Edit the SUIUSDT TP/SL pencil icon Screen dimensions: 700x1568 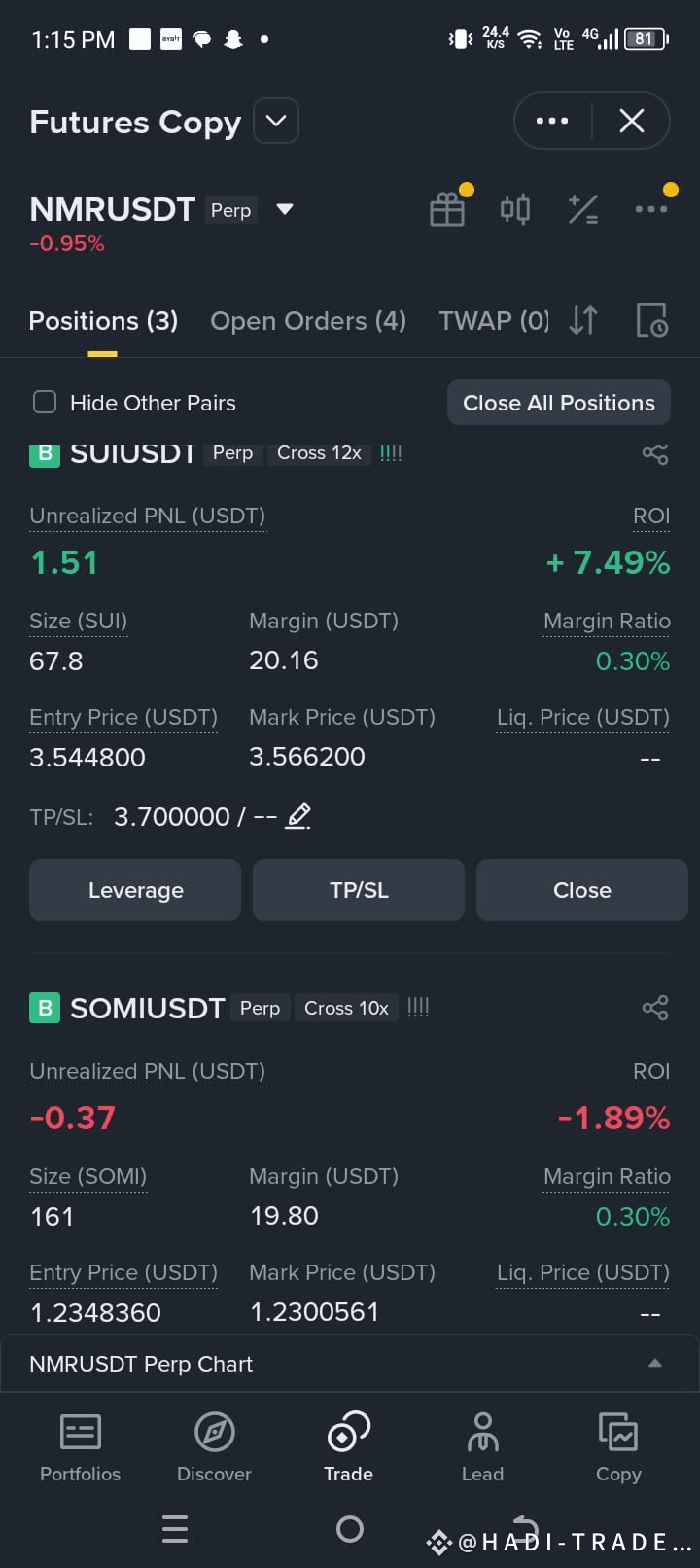(x=298, y=816)
